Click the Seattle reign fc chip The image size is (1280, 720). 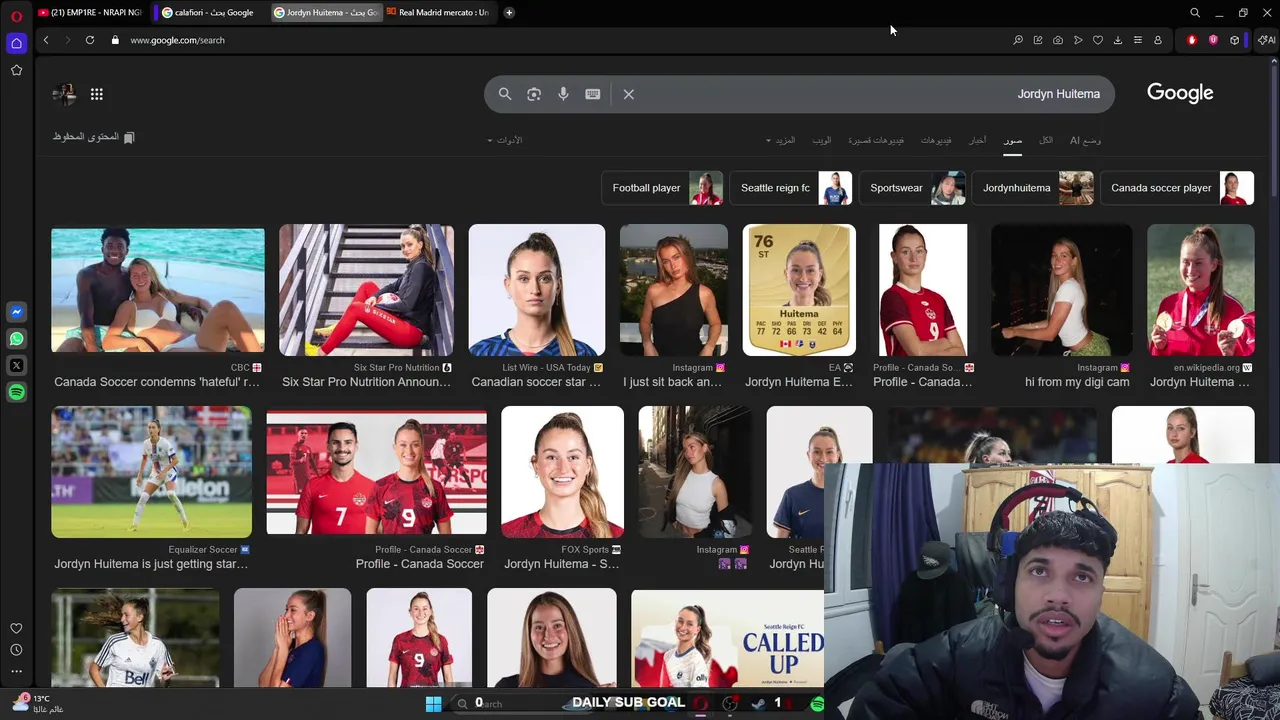coord(791,188)
